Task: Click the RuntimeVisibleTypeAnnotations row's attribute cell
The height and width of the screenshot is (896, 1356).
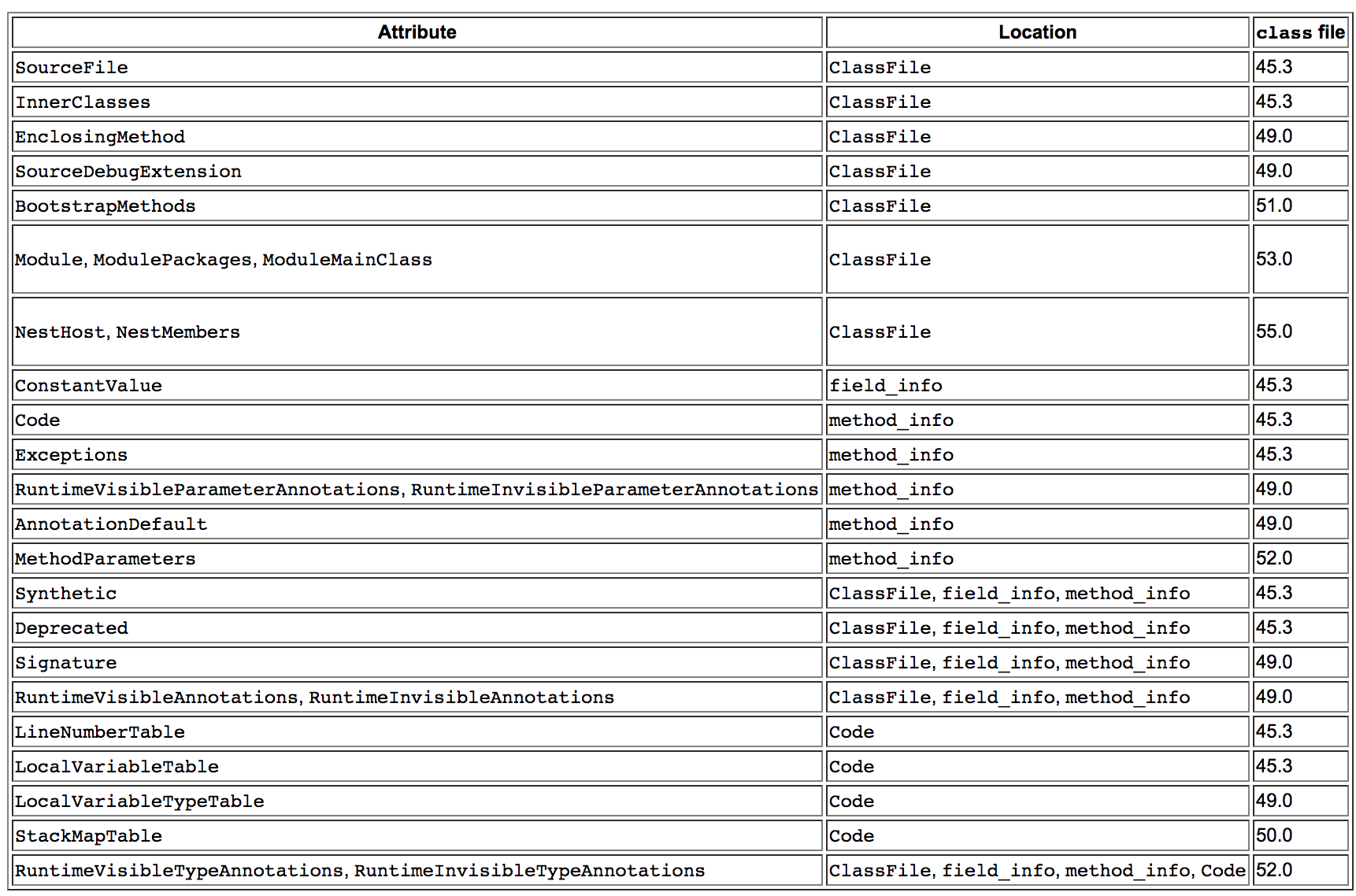Action: [x=417, y=870]
